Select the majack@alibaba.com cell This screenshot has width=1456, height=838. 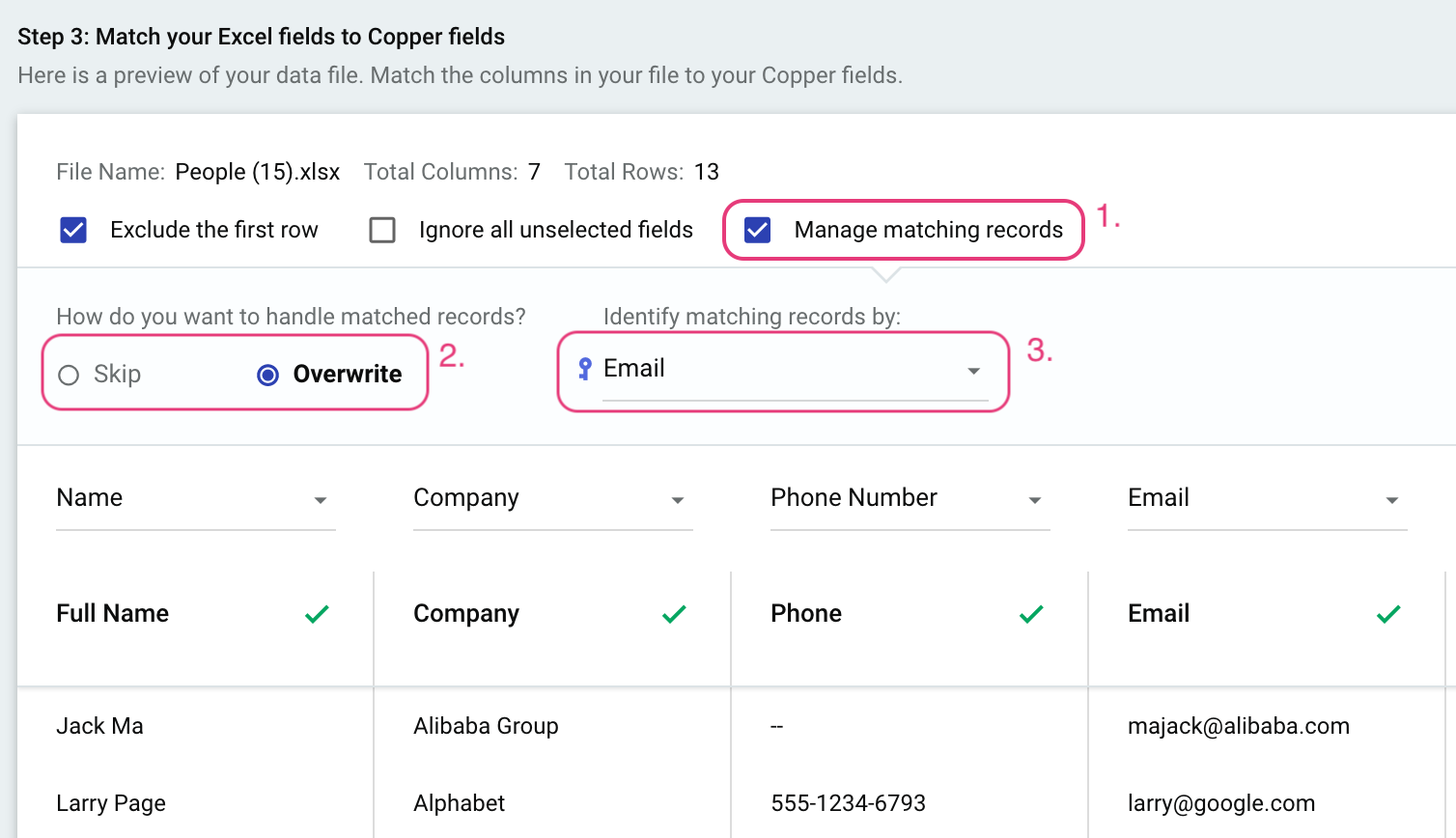click(x=1239, y=726)
